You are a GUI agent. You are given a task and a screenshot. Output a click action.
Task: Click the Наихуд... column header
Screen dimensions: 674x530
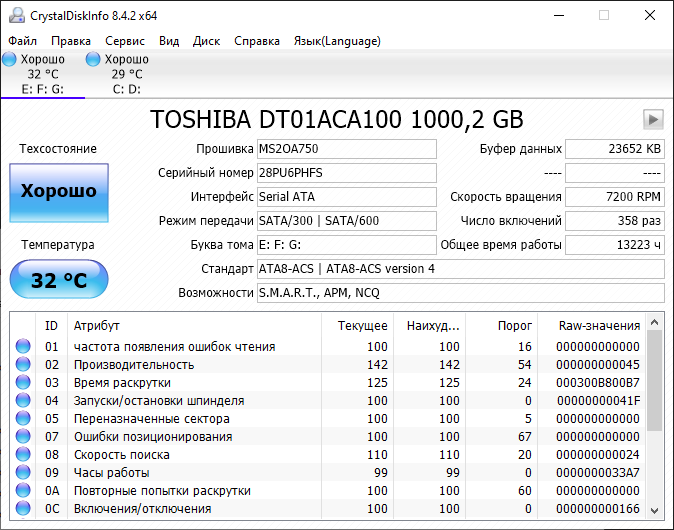coord(429,326)
